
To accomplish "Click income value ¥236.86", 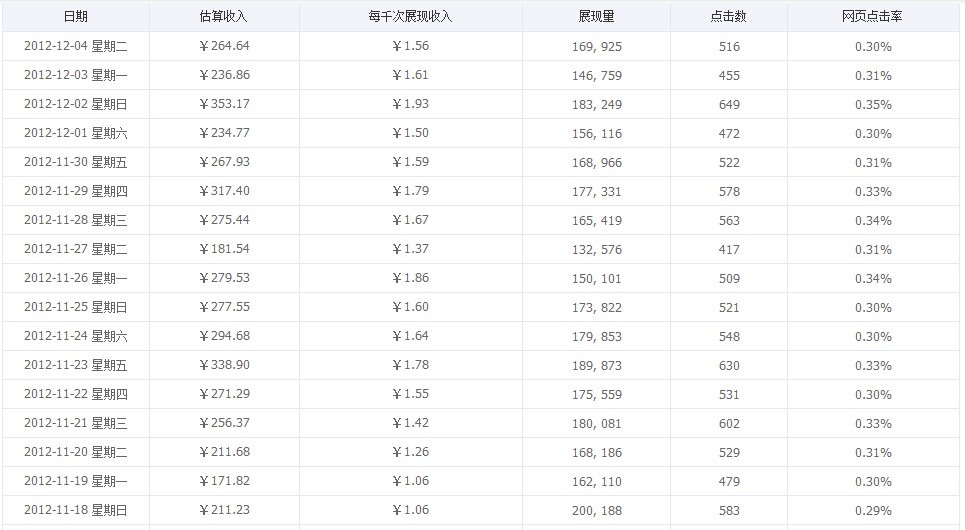I will pyautogui.click(x=224, y=74).
